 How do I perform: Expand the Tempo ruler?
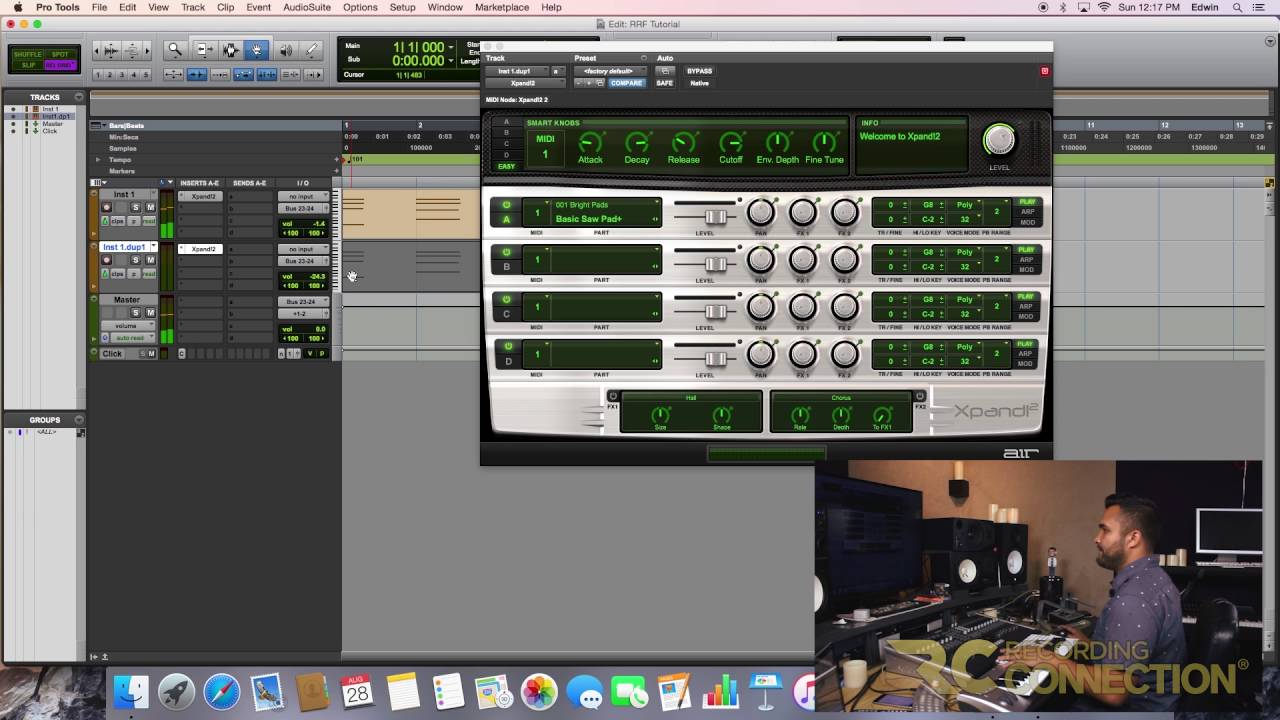[97, 160]
